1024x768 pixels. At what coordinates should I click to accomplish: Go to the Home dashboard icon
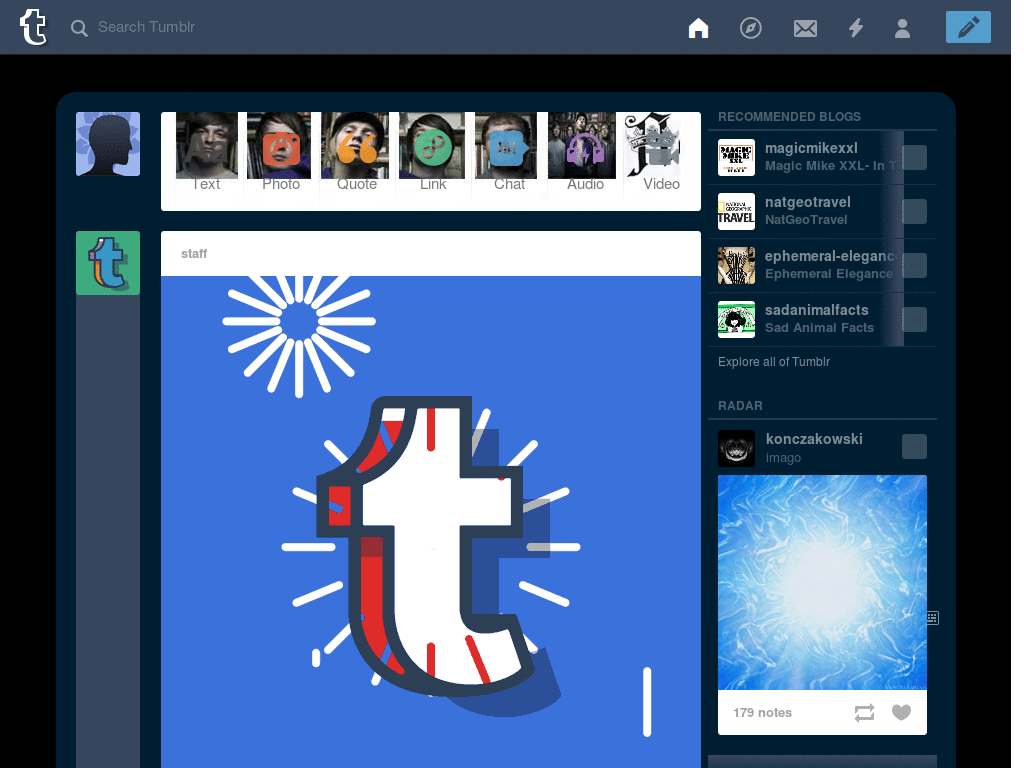[x=698, y=28]
